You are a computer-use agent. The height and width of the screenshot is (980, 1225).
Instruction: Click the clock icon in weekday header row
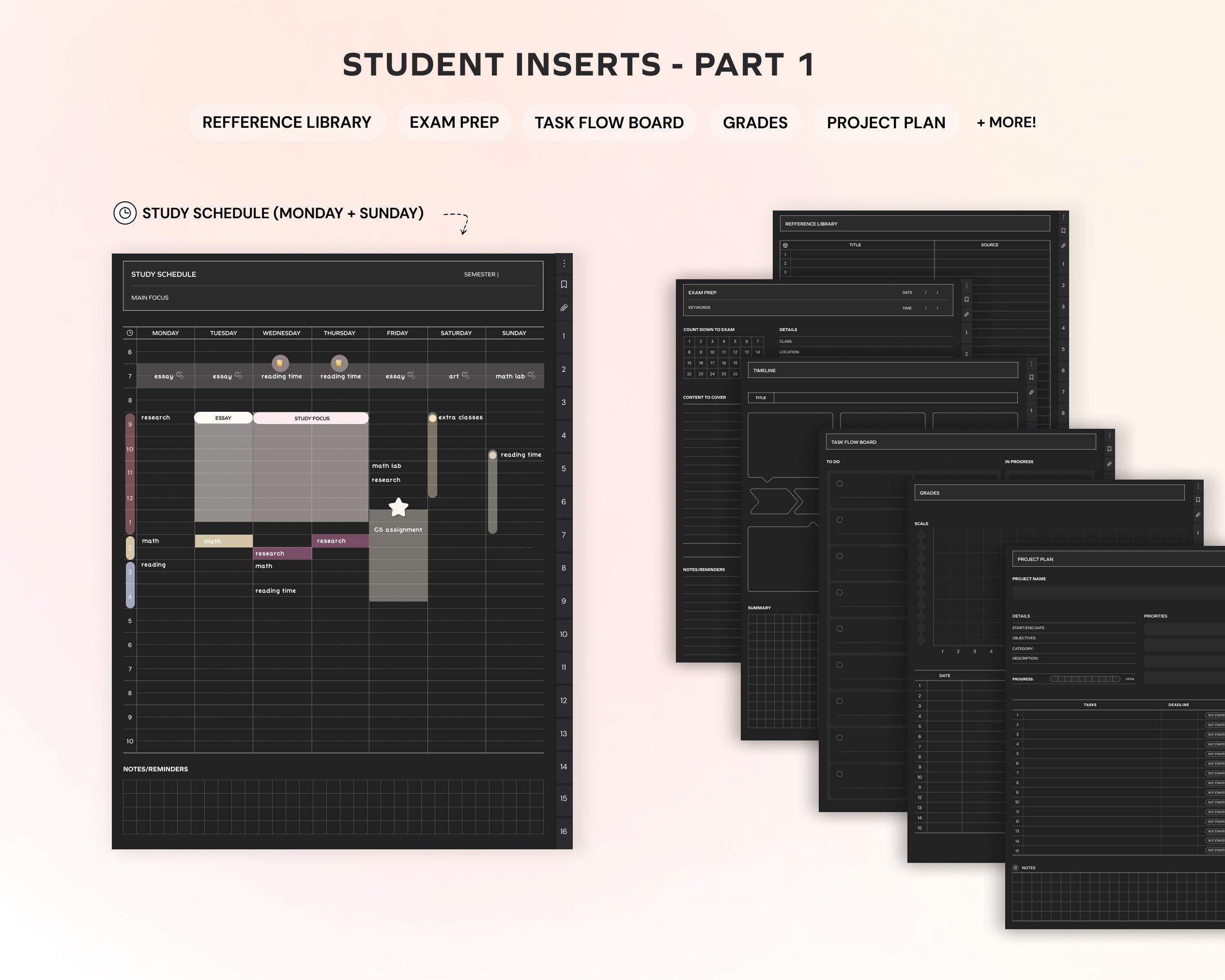pyautogui.click(x=130, y=333)
